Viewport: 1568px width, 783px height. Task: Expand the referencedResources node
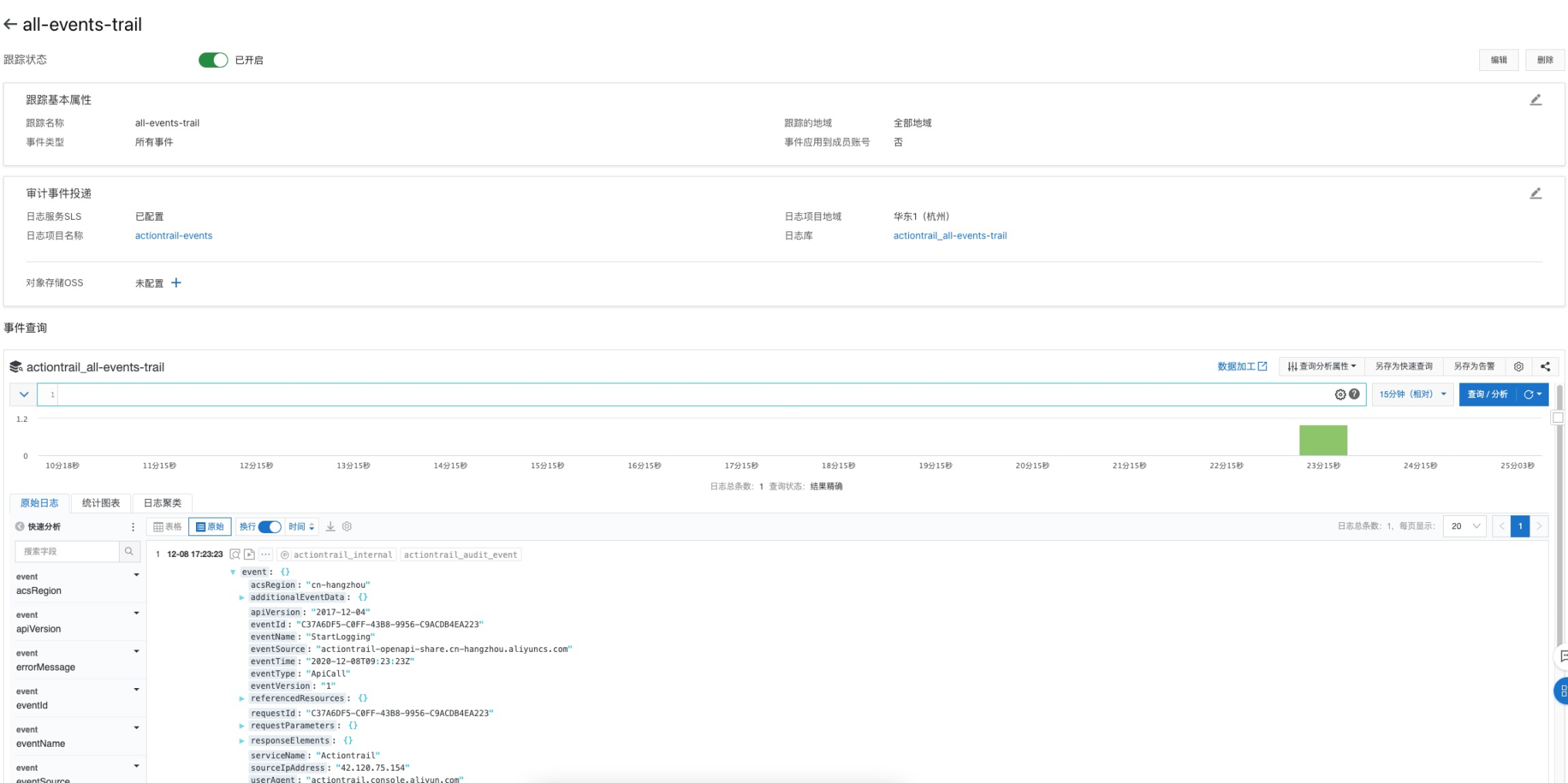click(x=242, y=699)
